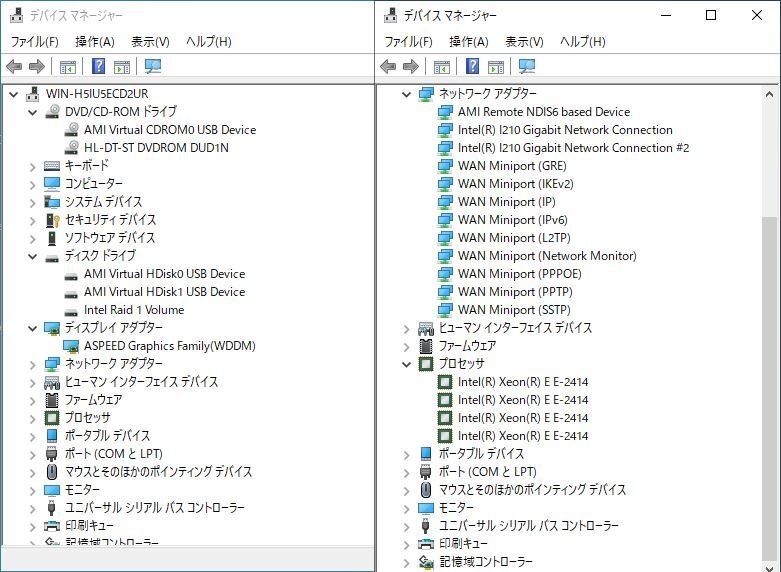The width and height of the screenshot is (781, 572).
Task: Select 記憶域コントローラー in right window
Action: pyautogui.click(x=485, y=562)
